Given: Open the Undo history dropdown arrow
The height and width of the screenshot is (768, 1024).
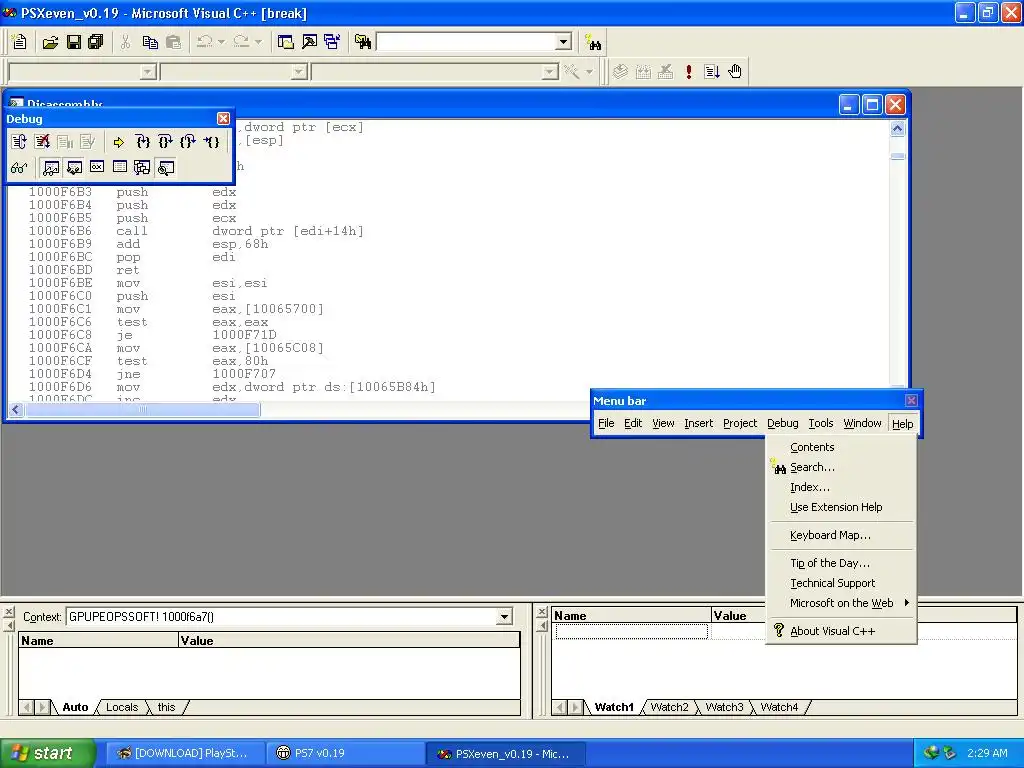Looking at the screenshot, I should [221, 42].
